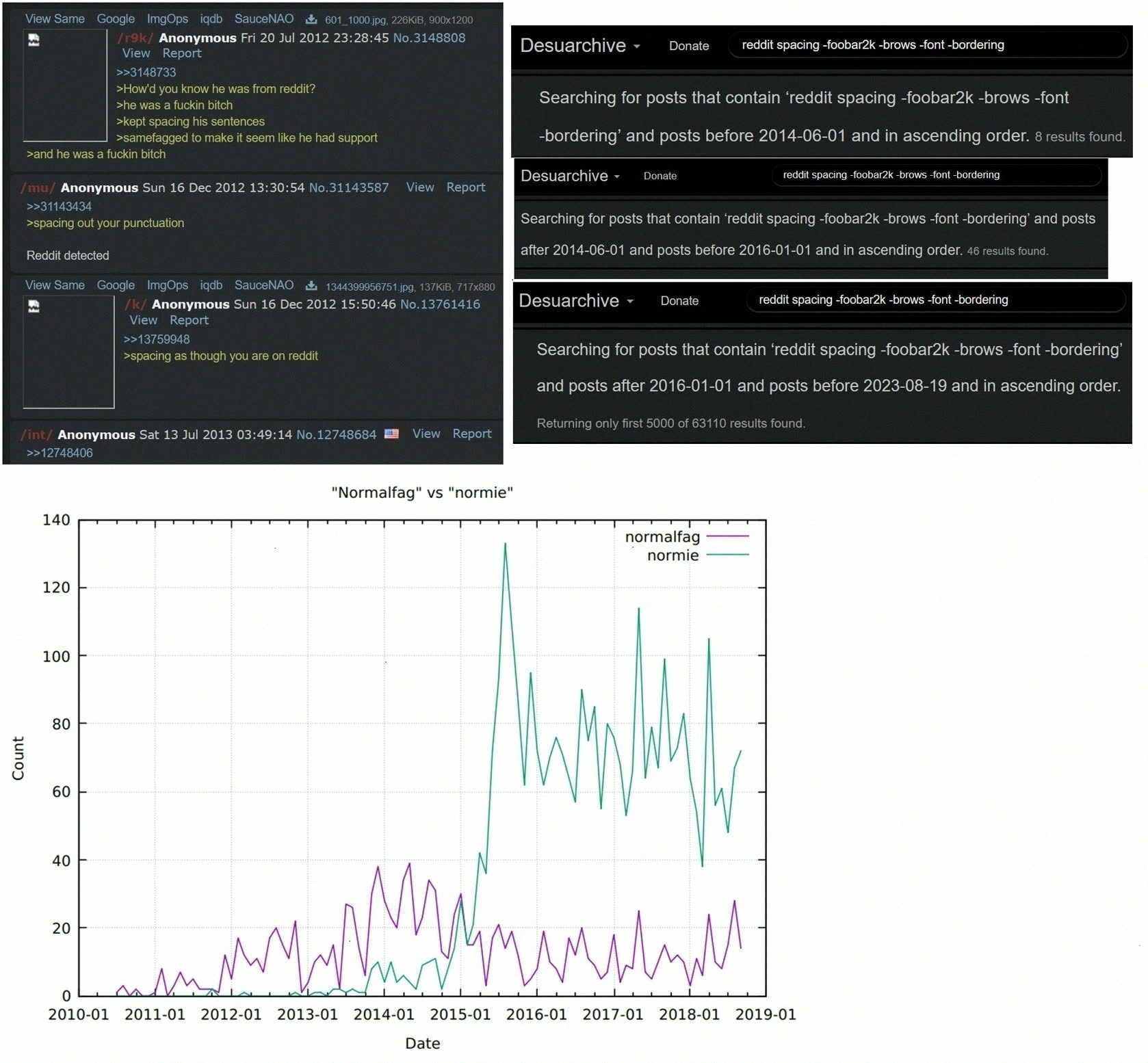Click Report in the /int/ post header
This screenshot has width=1148, height=1063.
pos(472,433)
